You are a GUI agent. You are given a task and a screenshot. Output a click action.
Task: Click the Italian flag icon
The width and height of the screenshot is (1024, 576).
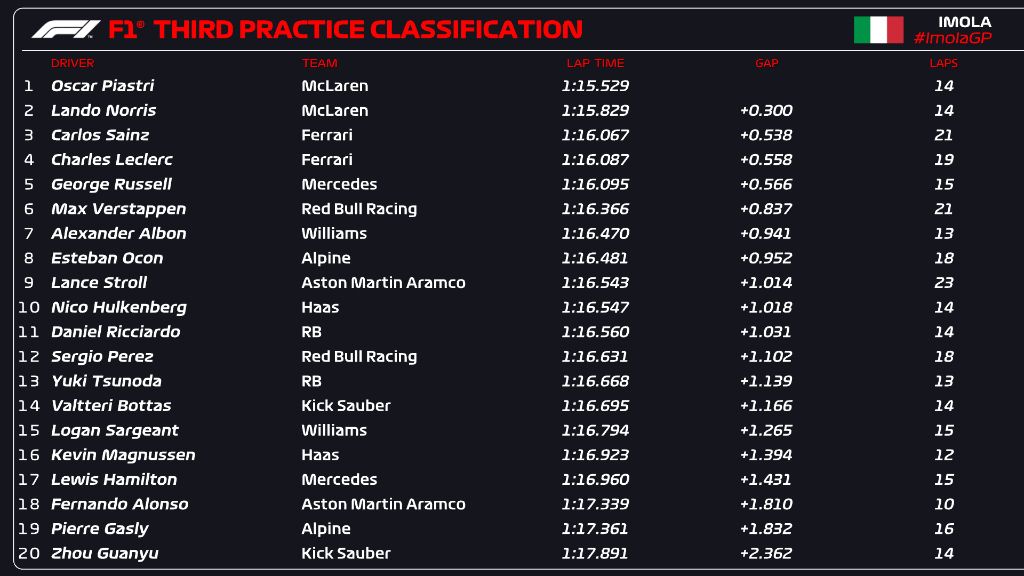pos(878,30)
